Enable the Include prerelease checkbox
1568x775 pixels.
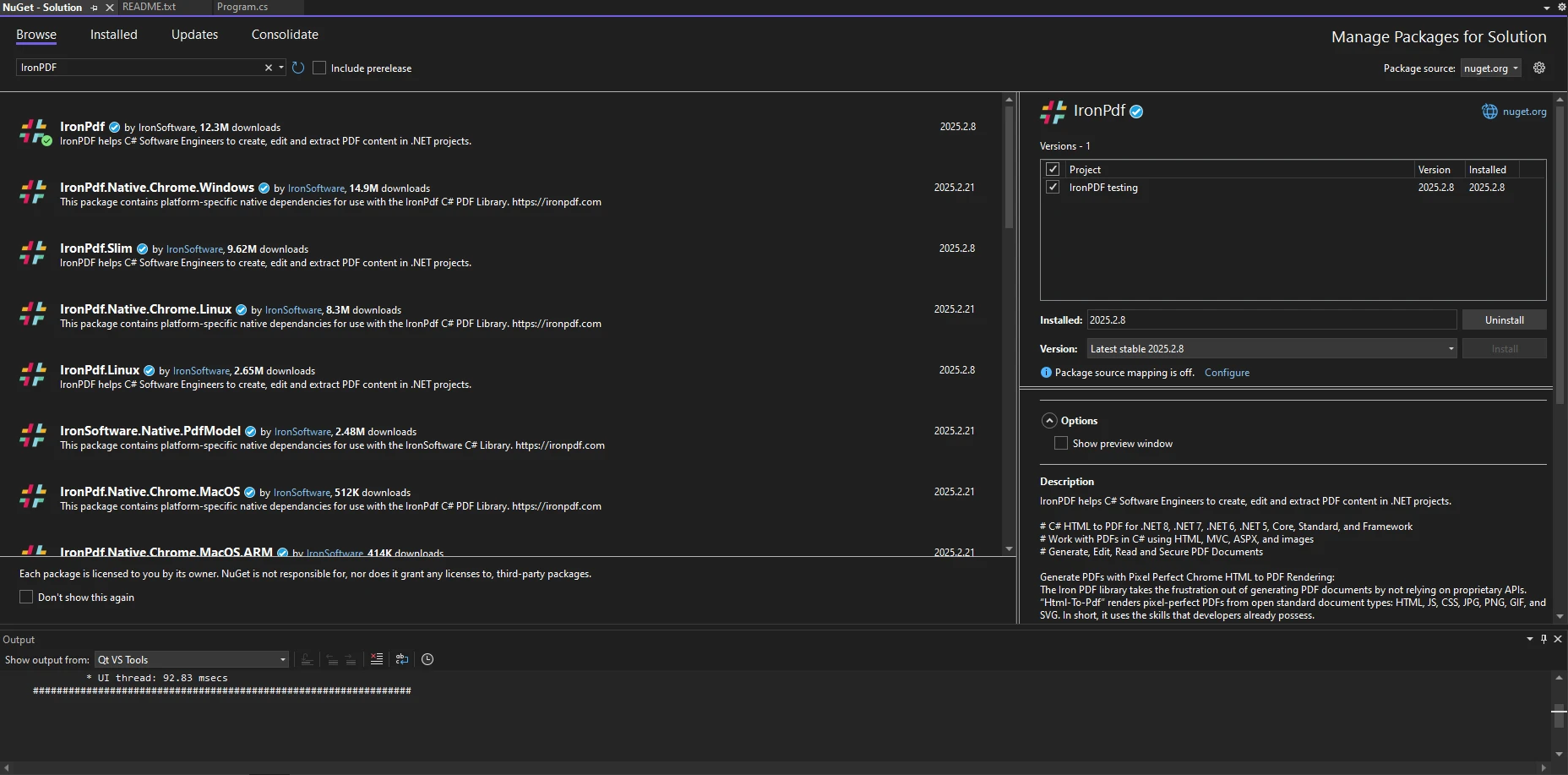319,68
